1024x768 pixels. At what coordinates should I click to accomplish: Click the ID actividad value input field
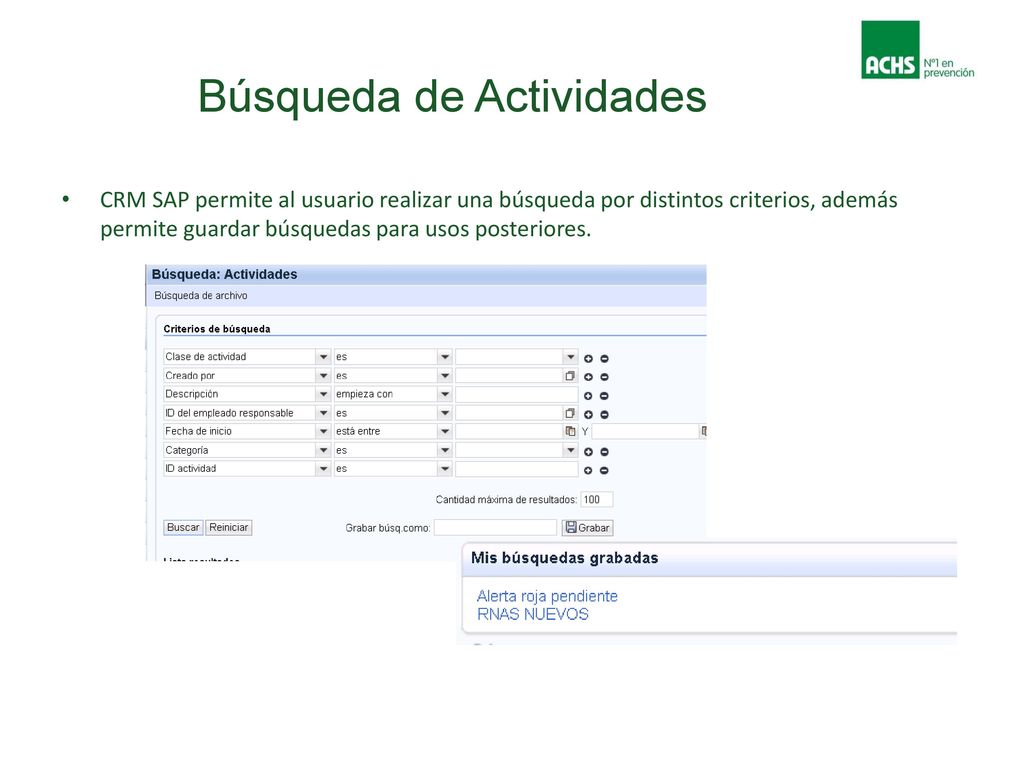pos(517,468)
